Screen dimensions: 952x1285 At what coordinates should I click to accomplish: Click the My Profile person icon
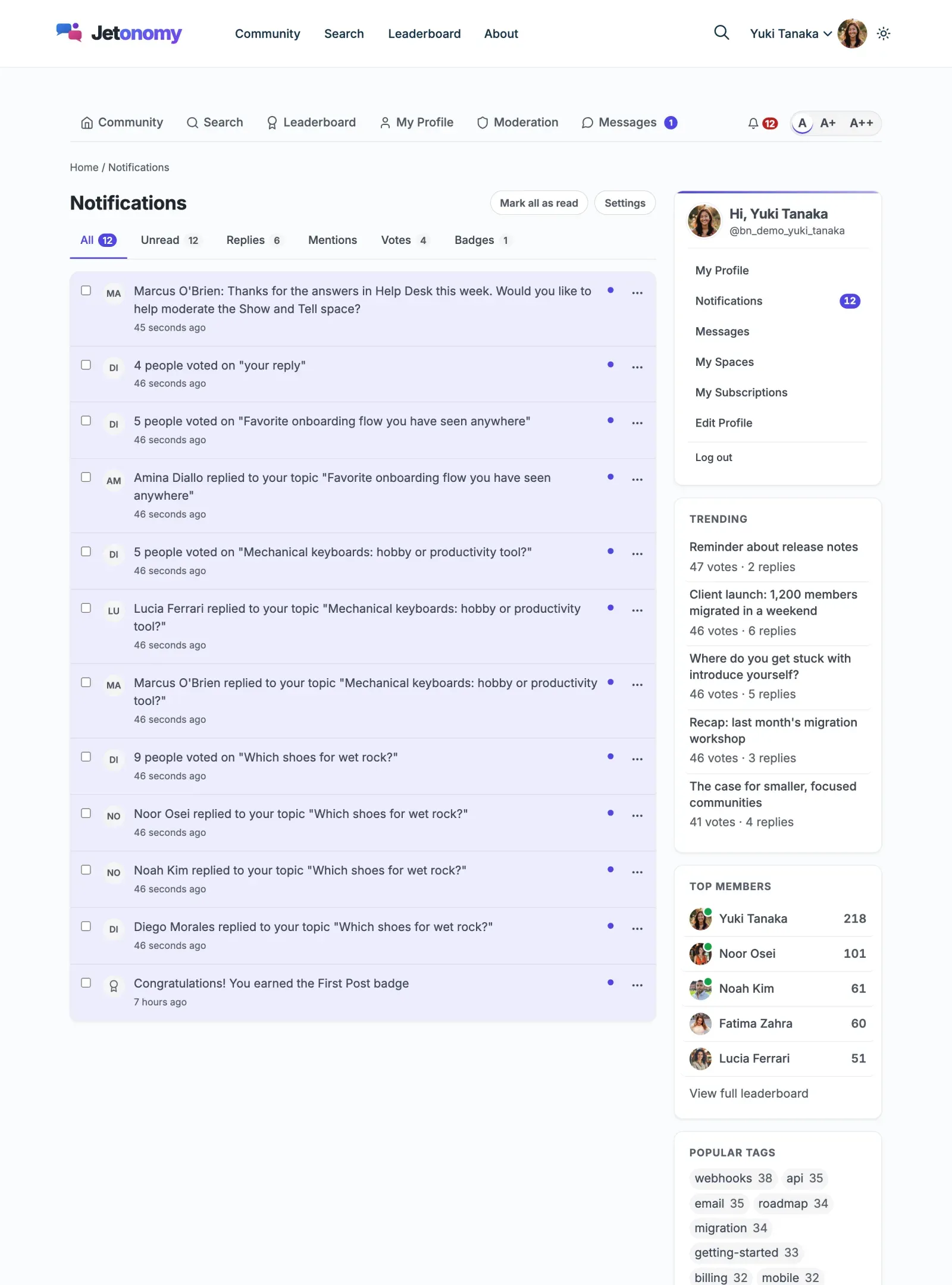(385, 123)
